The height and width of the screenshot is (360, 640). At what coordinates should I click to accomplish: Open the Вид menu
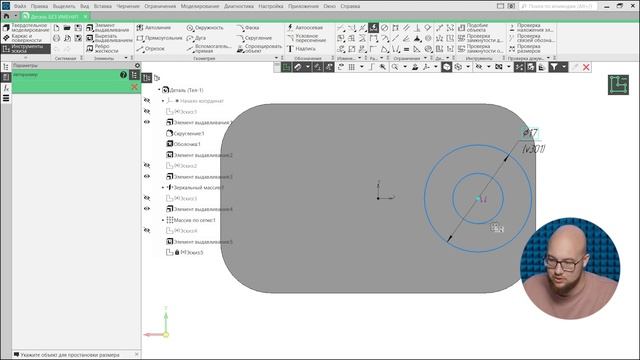[x=84, y=6]
